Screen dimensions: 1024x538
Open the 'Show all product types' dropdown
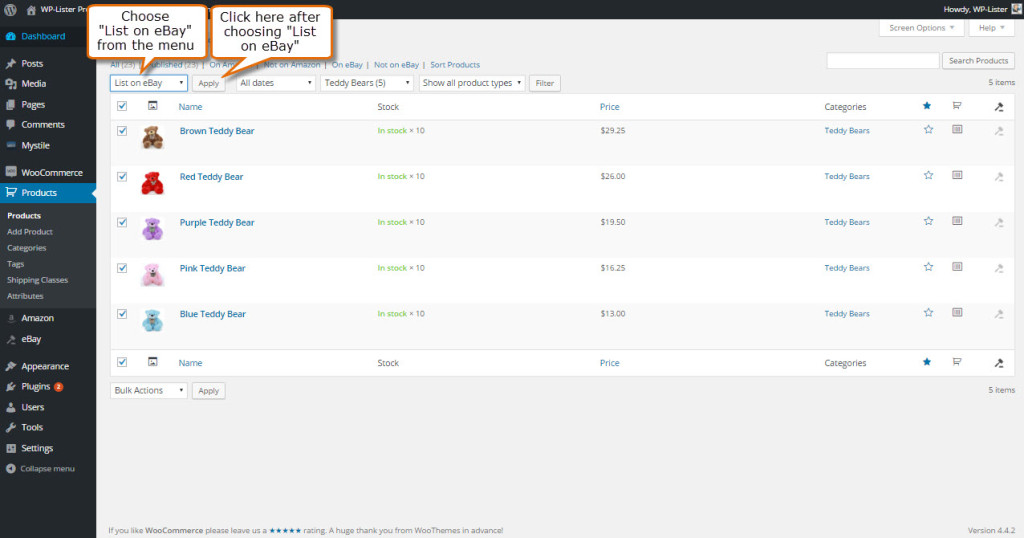click(x=472, y=83)
